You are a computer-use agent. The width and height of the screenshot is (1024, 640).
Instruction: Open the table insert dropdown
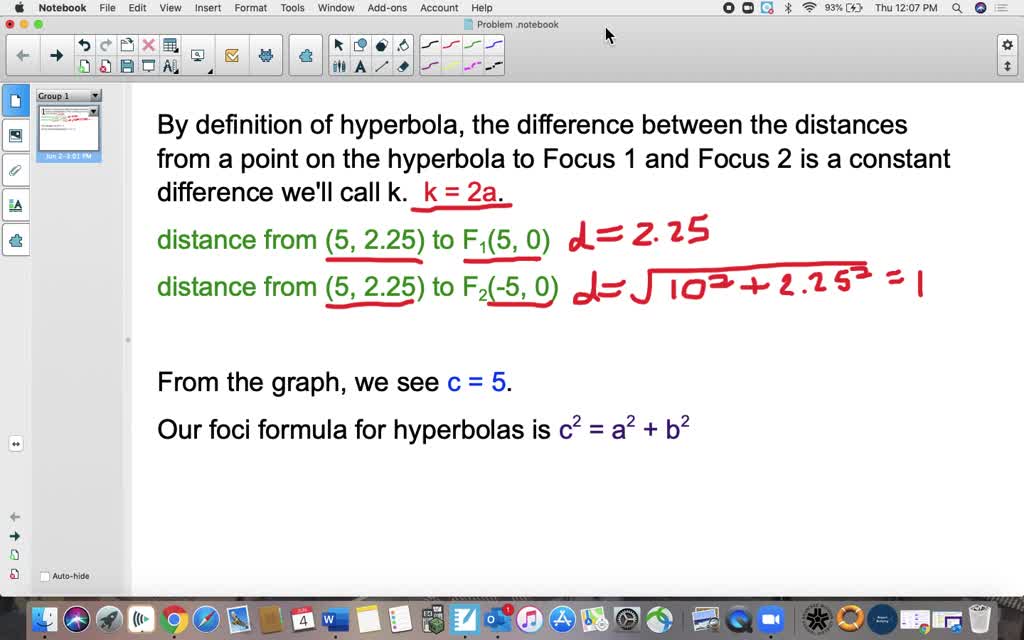coord(171,45)
